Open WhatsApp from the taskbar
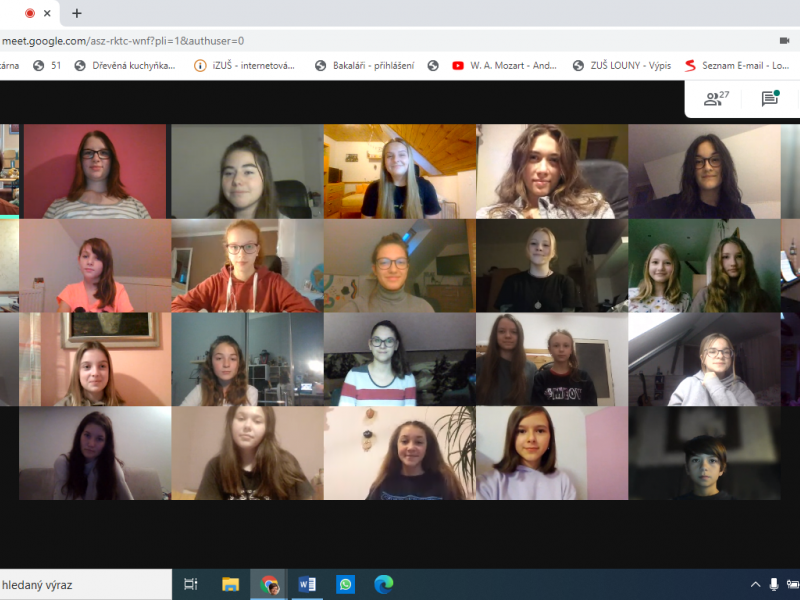This screenshot has width=800, height=600. [345, 584]
